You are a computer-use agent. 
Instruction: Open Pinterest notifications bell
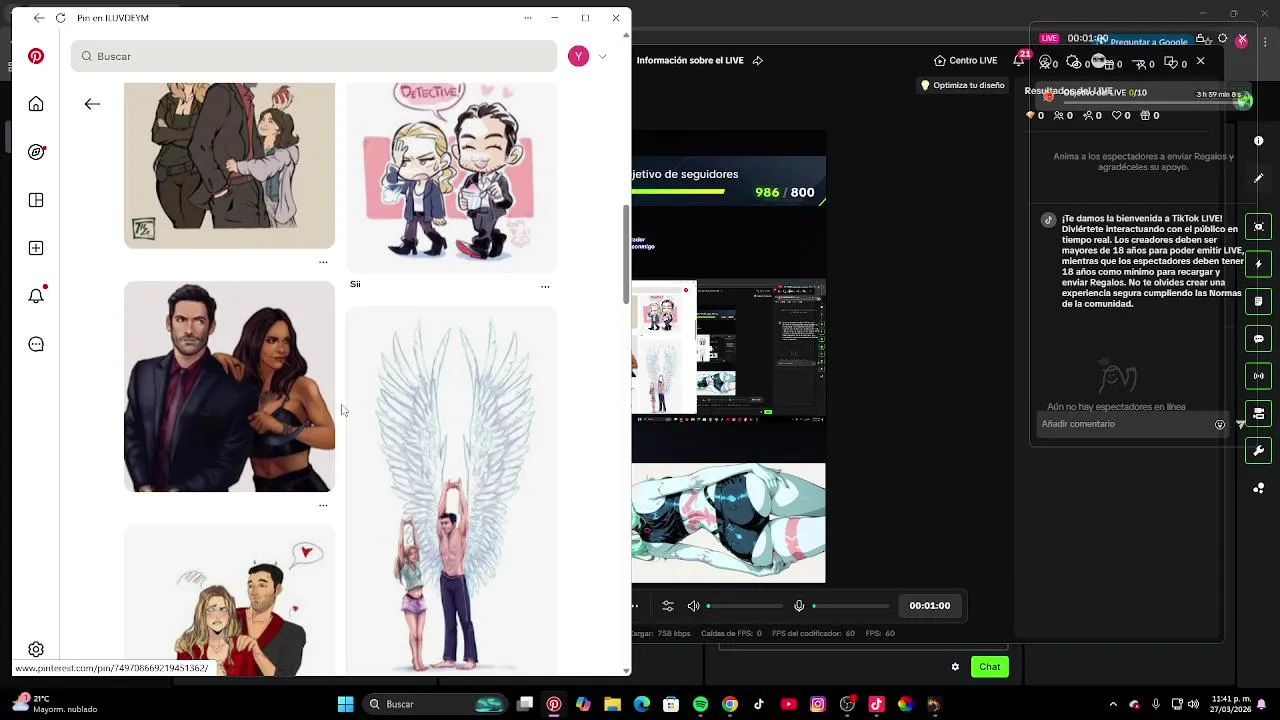click(x=36, y=296)
